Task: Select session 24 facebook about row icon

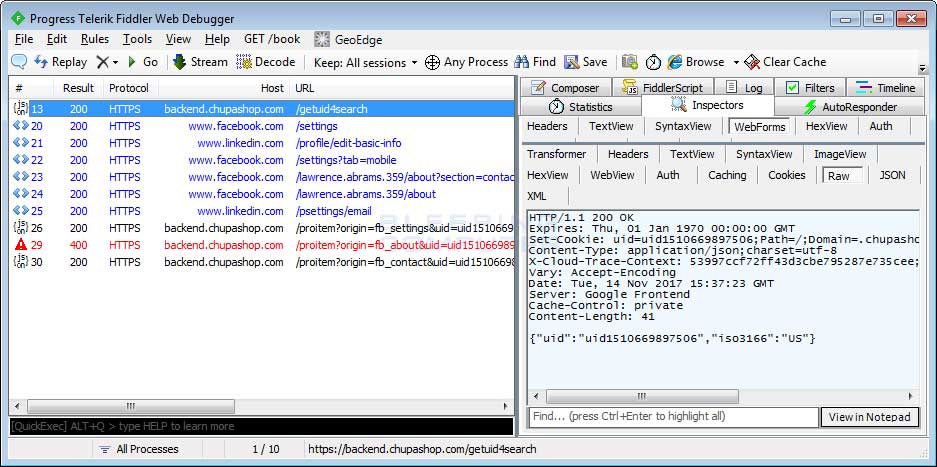Action: (x=21, y=194)
